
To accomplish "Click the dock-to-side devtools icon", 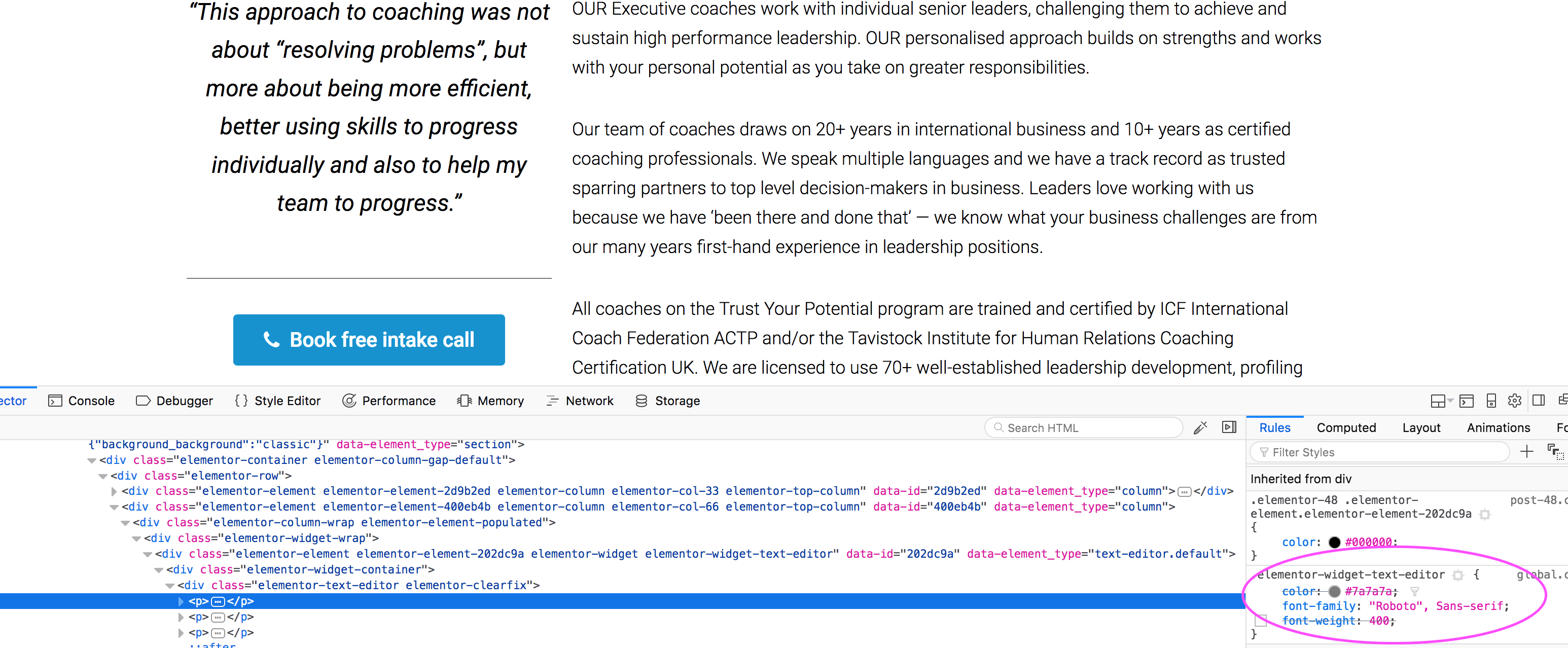I will (1539, 401).
